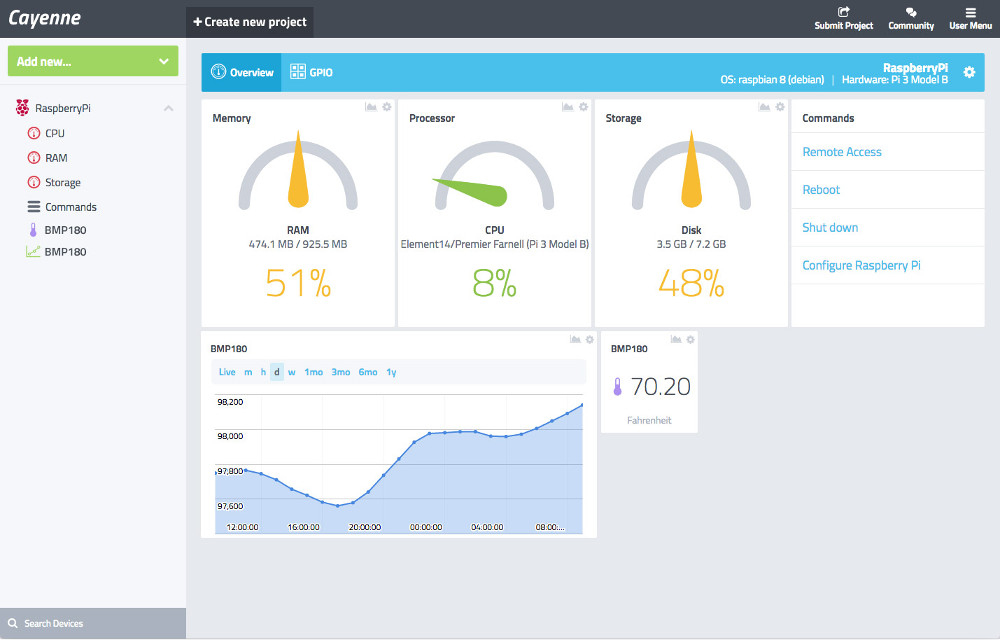This screenshot has width=1000, height=640.
Task: Select the green BMP180 line-chart icon
Action: point(31,252)
